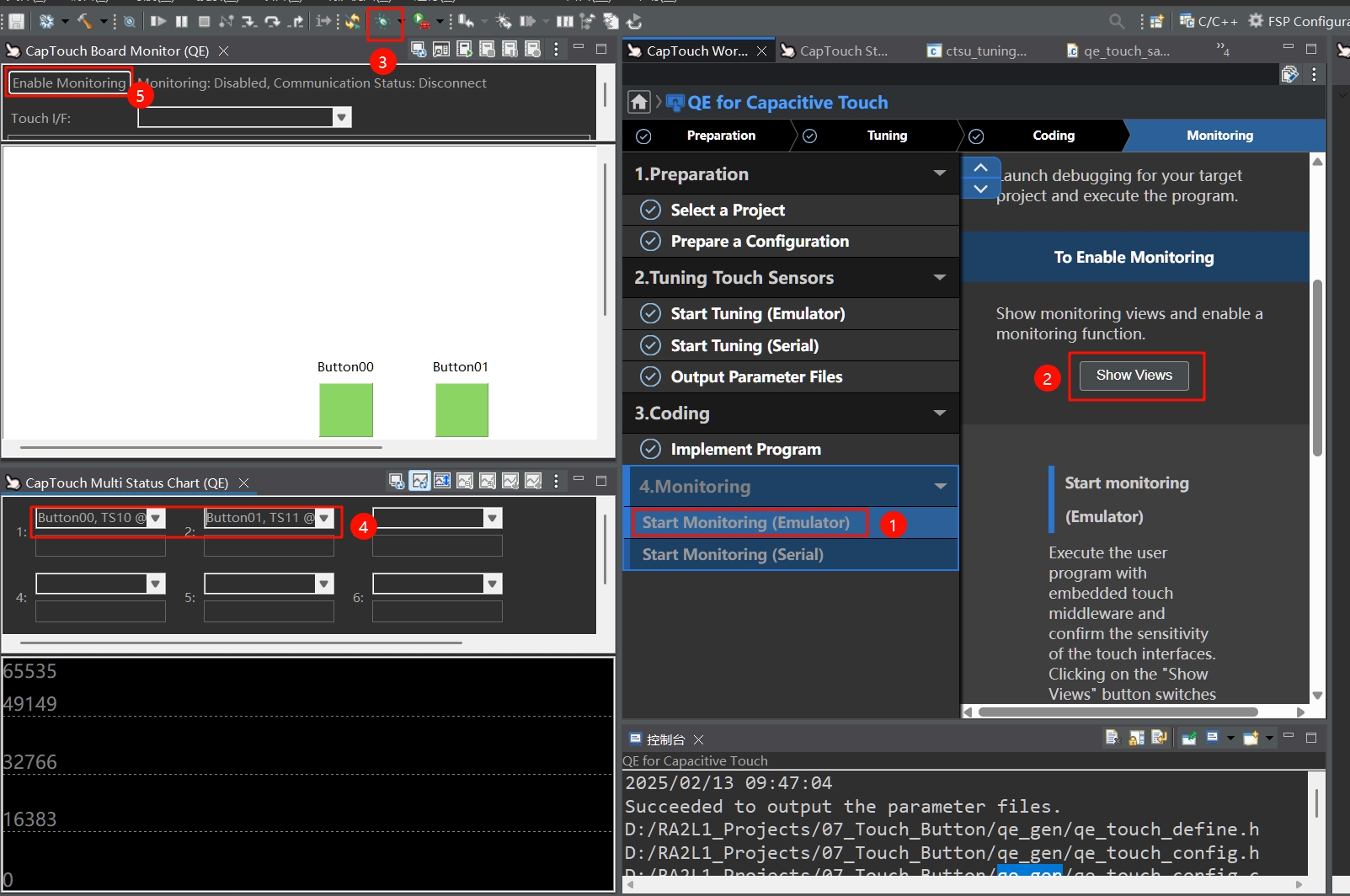Click Start Tuning (Serial)
The width and height of the screenshot is (1350, 896).
(x=791, y=345)
